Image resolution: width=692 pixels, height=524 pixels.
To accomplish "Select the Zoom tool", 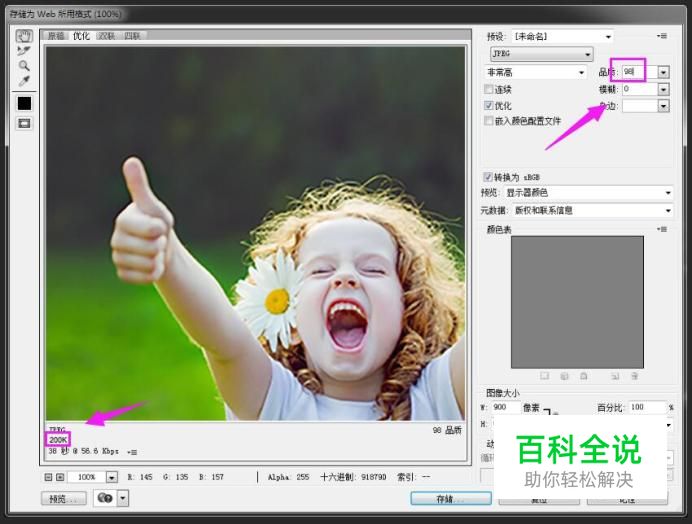I will [24, 66].
